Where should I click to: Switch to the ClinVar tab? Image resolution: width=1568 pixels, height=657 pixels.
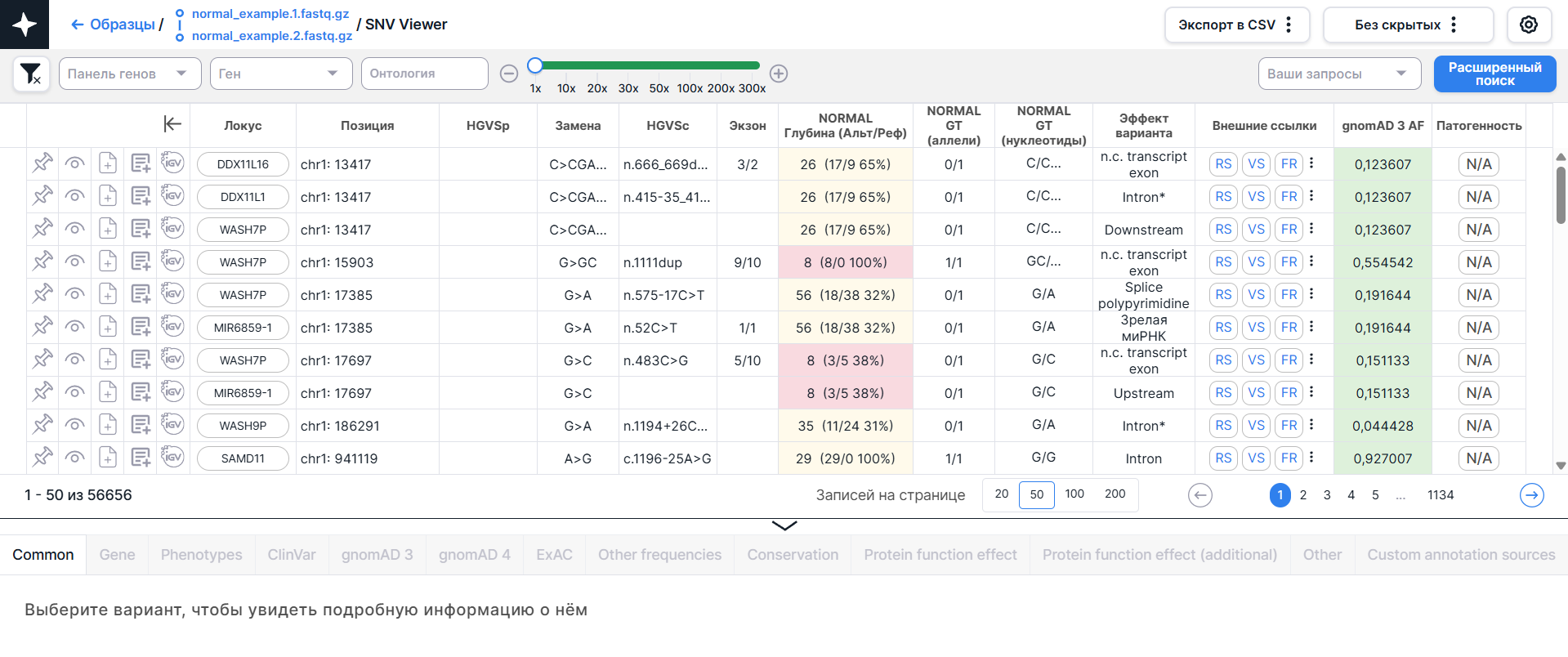(x=292, y=555)
